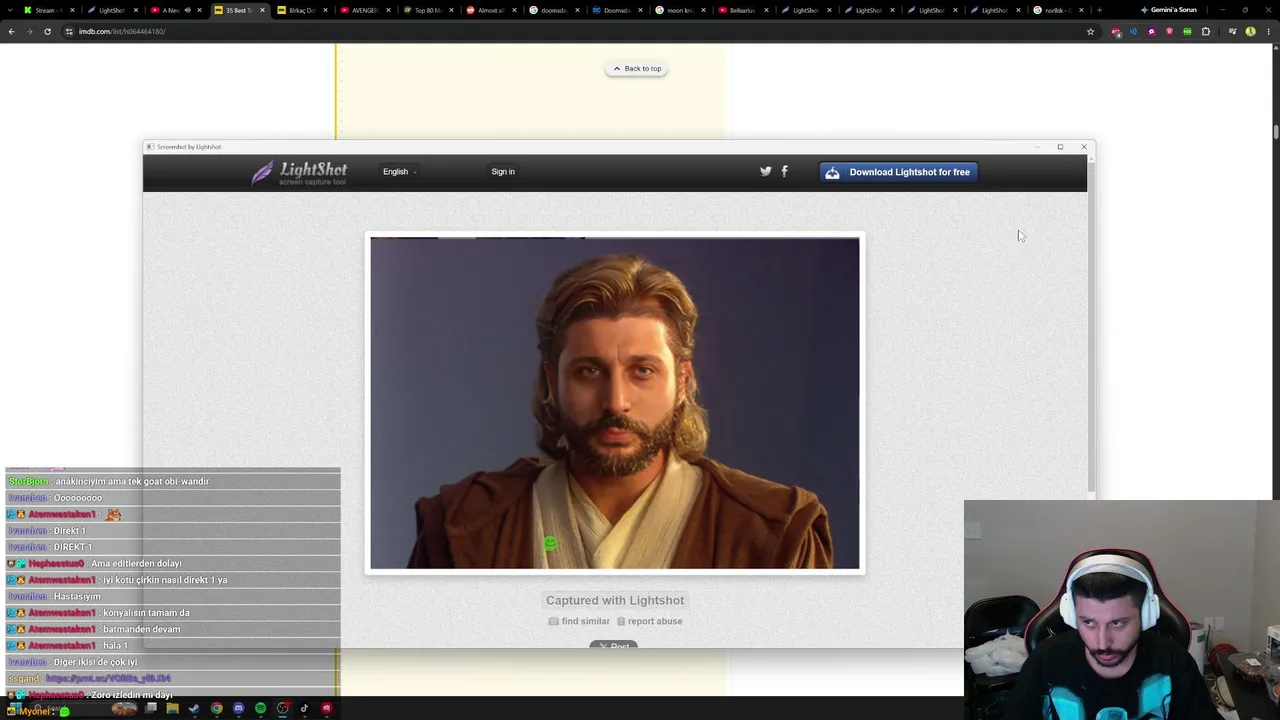
Task: Minimize the Screenshot by Lightshot window
Action: [1037, 147]
